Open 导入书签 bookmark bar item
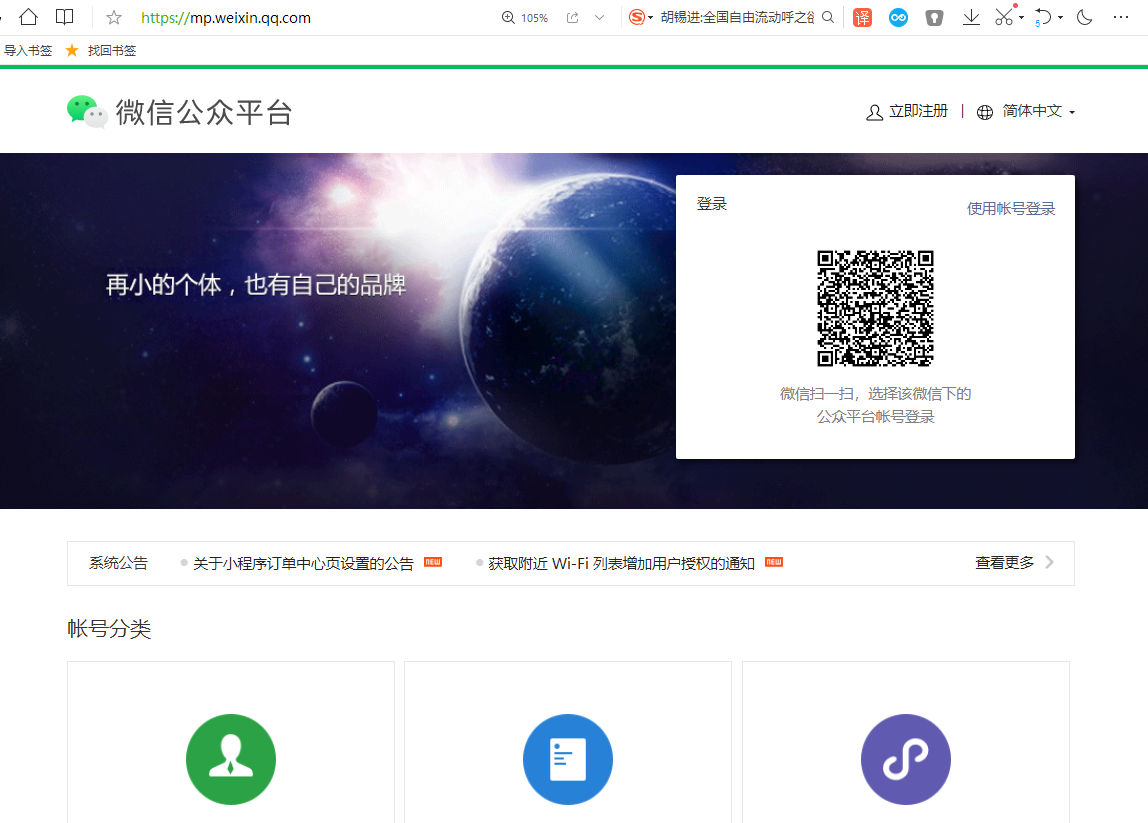This screenshot has height=823, width=1148. click(x=28, y=51)
